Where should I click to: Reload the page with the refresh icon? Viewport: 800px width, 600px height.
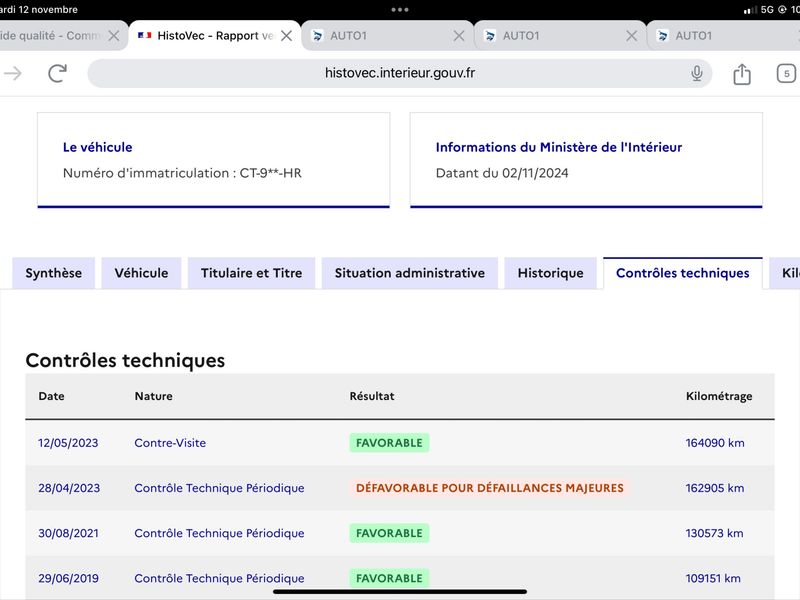click(58, 73)
